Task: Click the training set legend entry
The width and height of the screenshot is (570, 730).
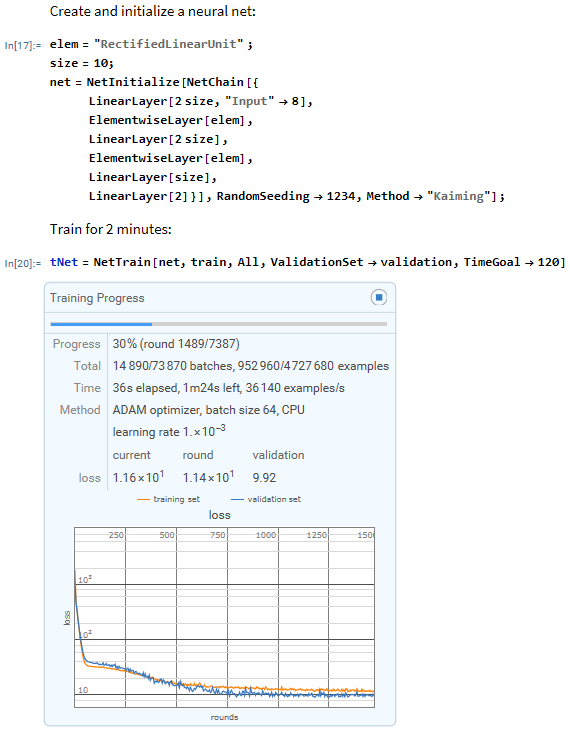Action: coord(169,499)
